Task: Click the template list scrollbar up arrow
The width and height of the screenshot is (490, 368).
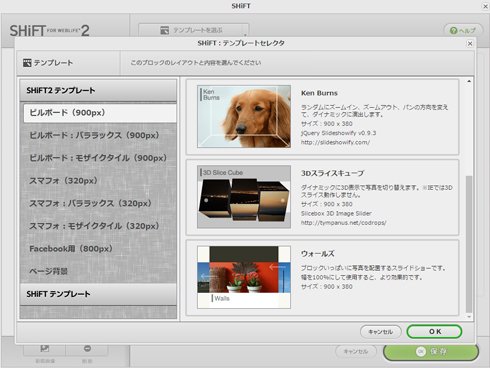Action: pos(469,81)
